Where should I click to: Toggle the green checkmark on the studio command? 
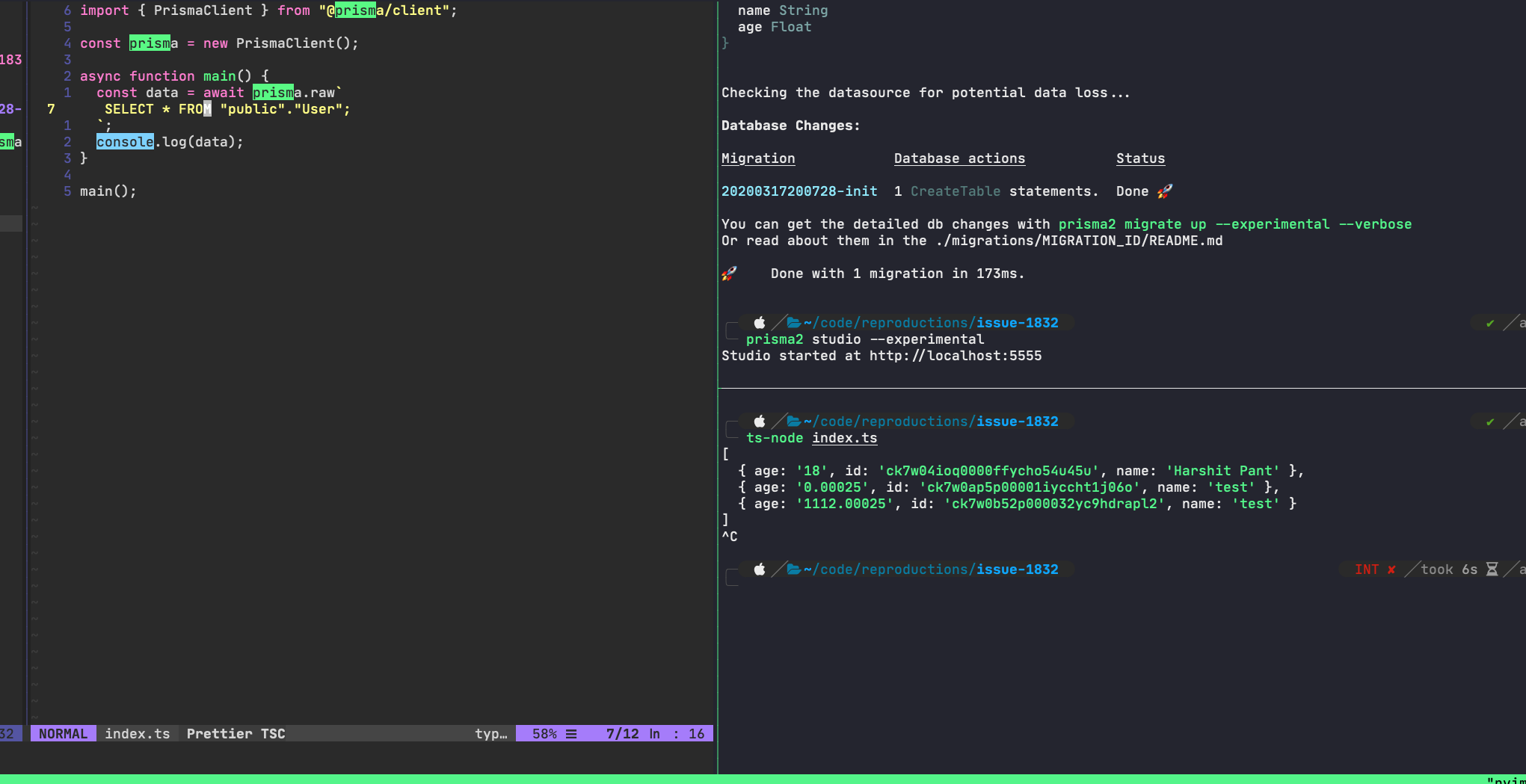coord(1489,323)
